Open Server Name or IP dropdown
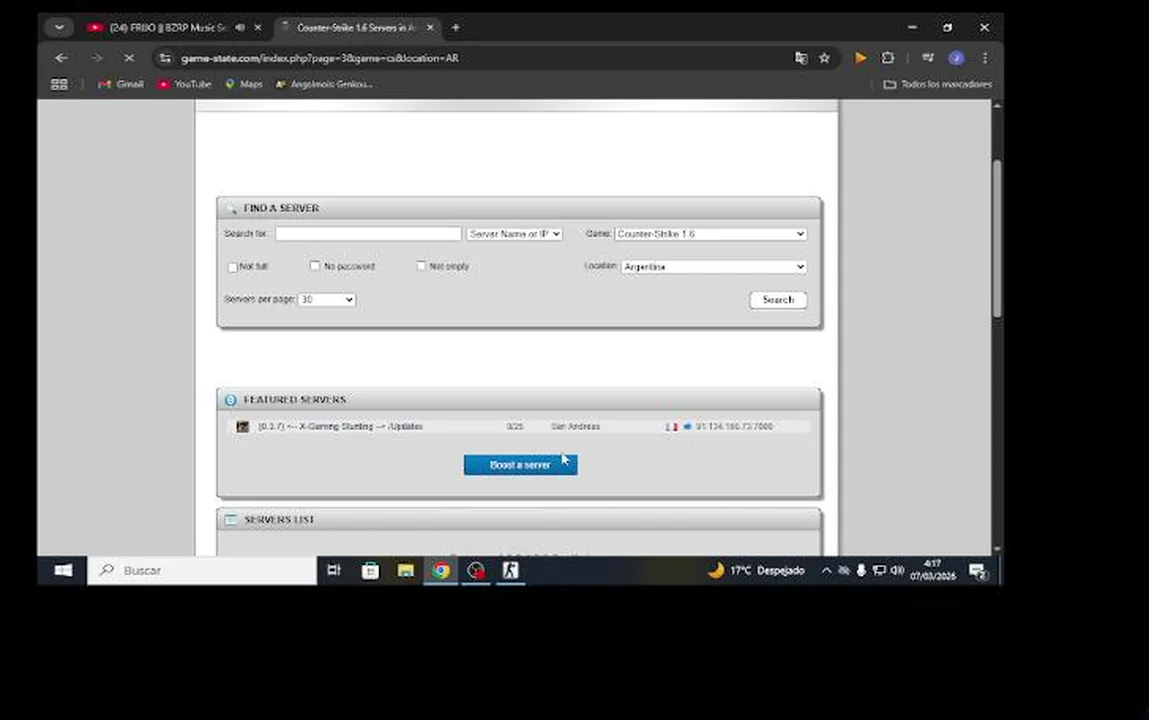The image size is (1149, 720). click(514, 234)
